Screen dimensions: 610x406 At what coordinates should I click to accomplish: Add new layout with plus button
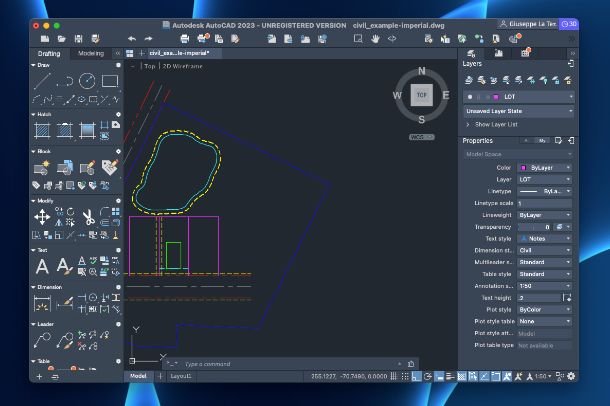(x=160, y=376)
